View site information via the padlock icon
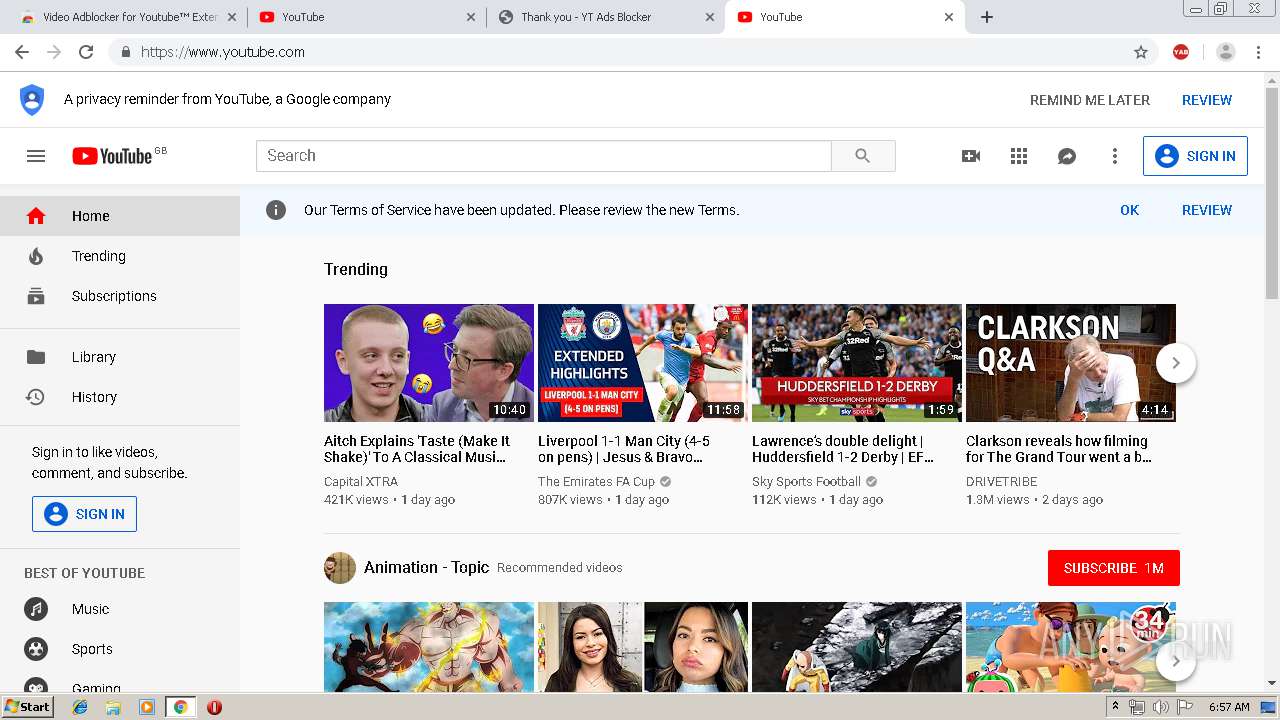The image size is (1280, 720). 125,52
